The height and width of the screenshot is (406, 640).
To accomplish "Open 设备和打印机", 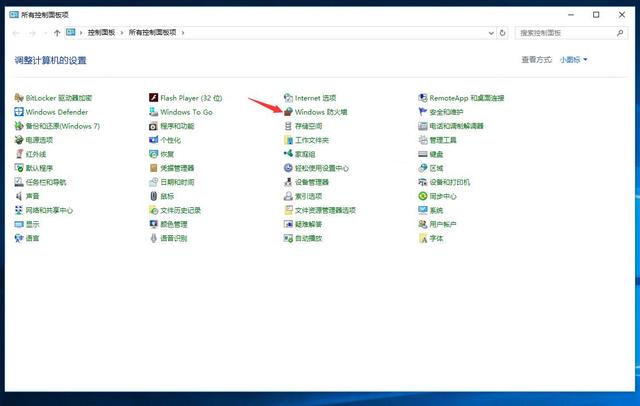I will coord(444,182).
